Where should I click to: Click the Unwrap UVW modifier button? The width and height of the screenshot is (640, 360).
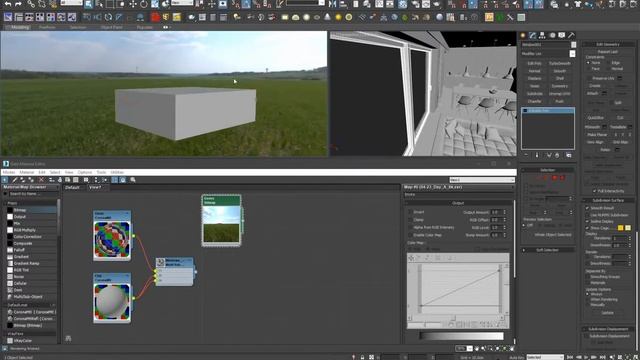(x=560, y=94)
